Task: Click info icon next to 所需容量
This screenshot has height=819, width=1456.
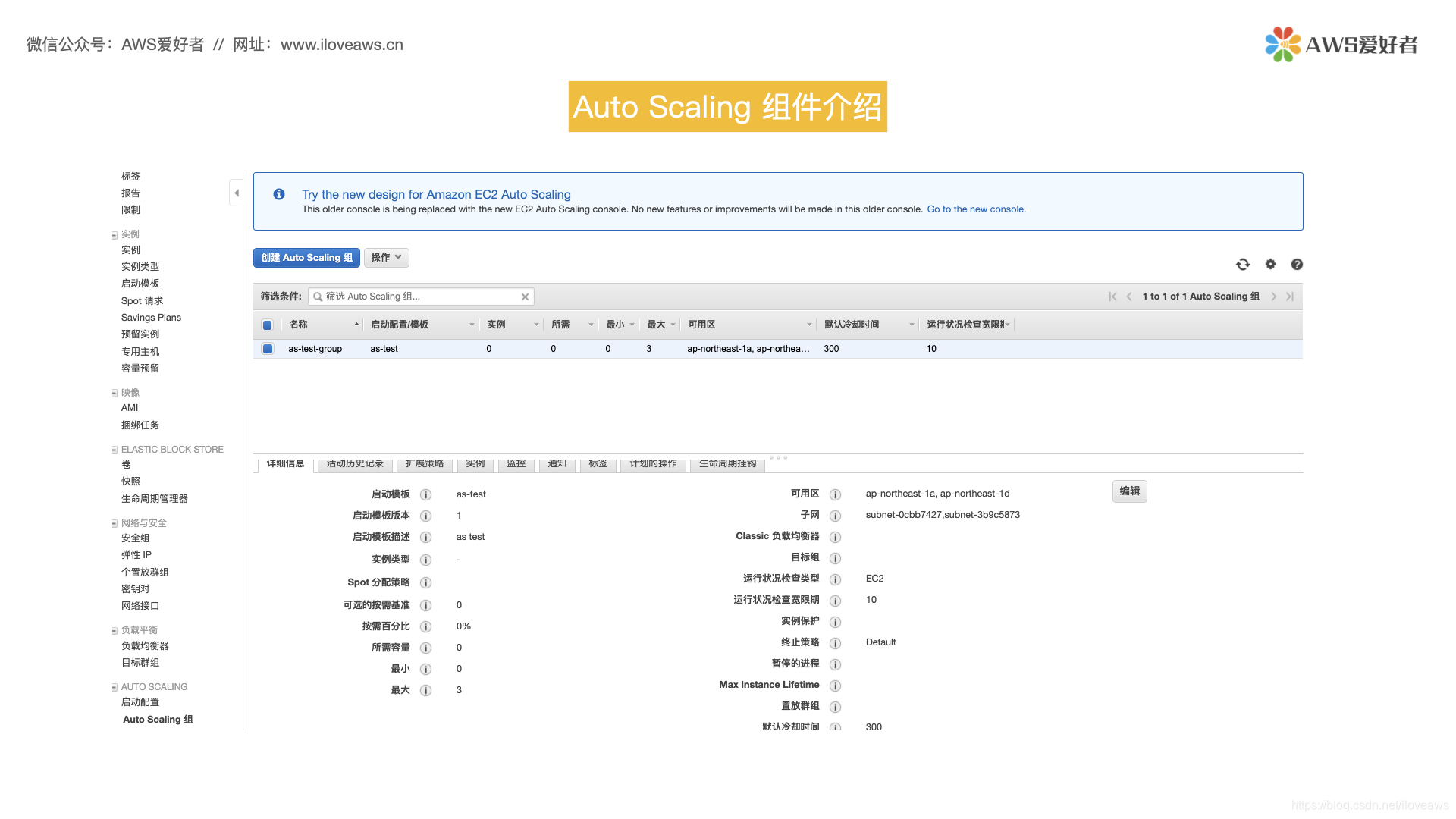Action: point(426,648)
